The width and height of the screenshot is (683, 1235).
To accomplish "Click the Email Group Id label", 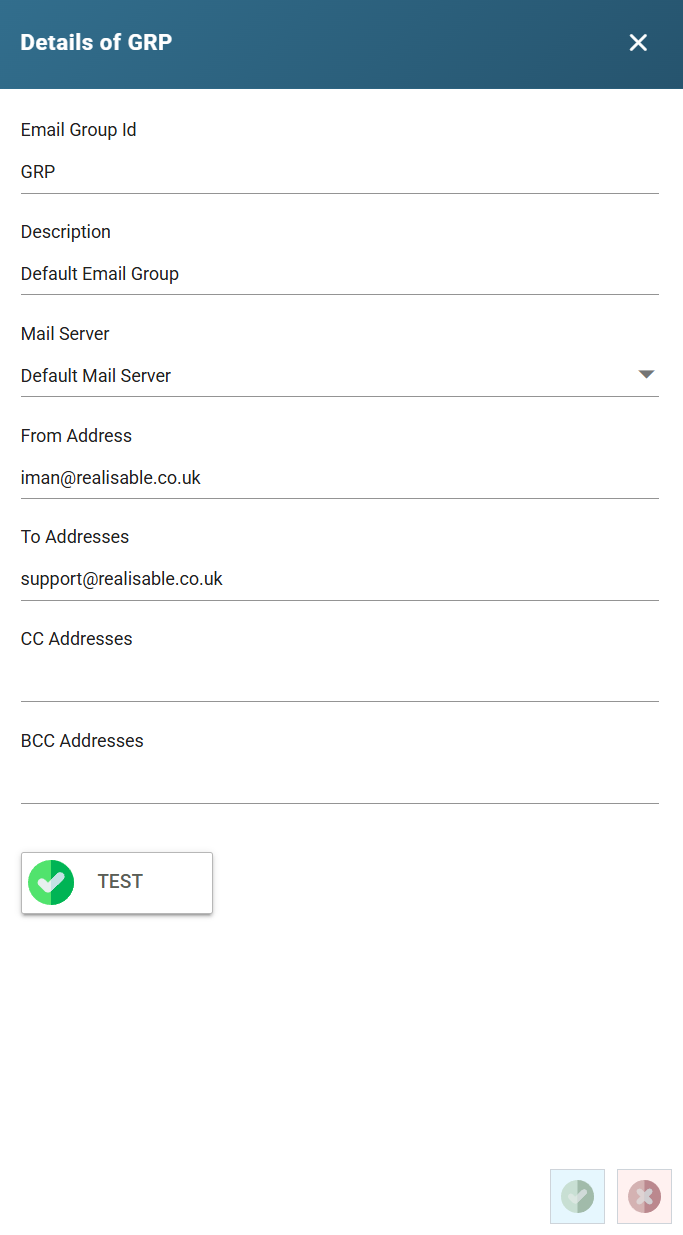I will point(78,130).
